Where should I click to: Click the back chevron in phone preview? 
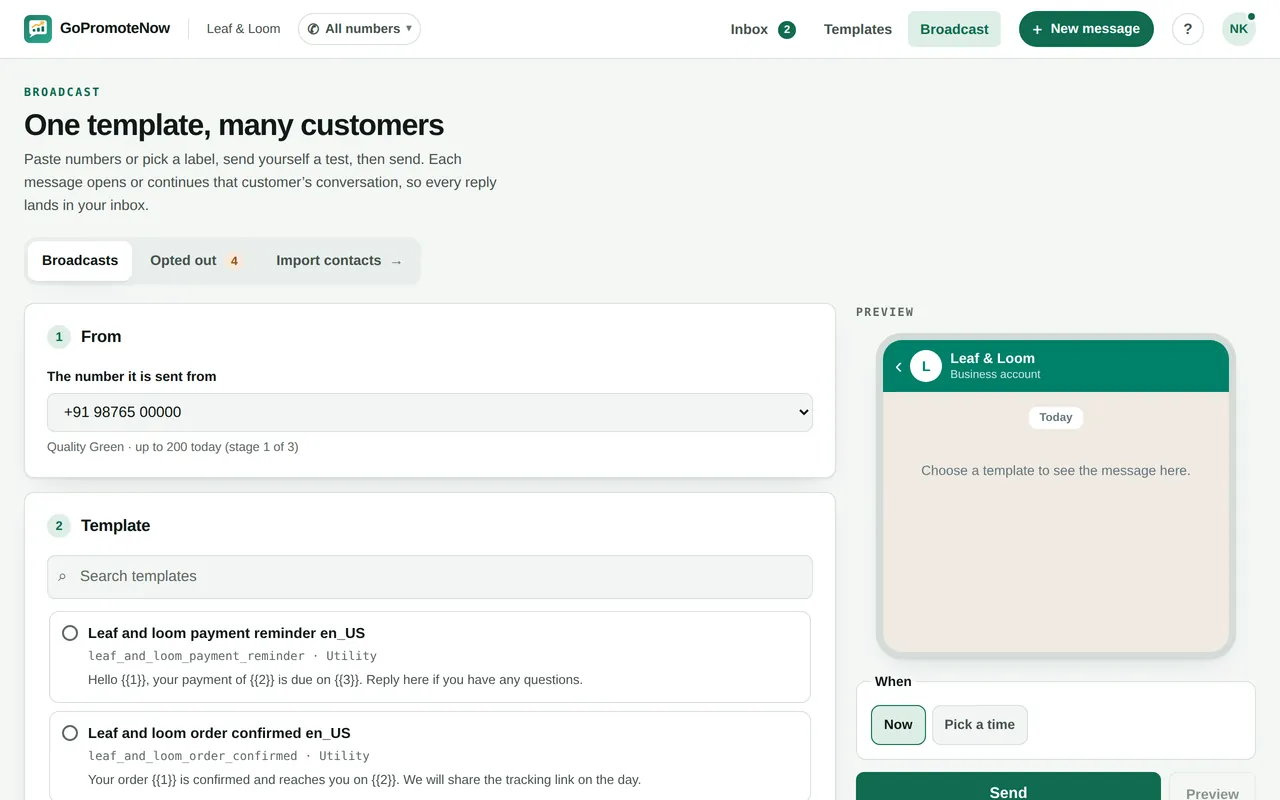[898, 367]
